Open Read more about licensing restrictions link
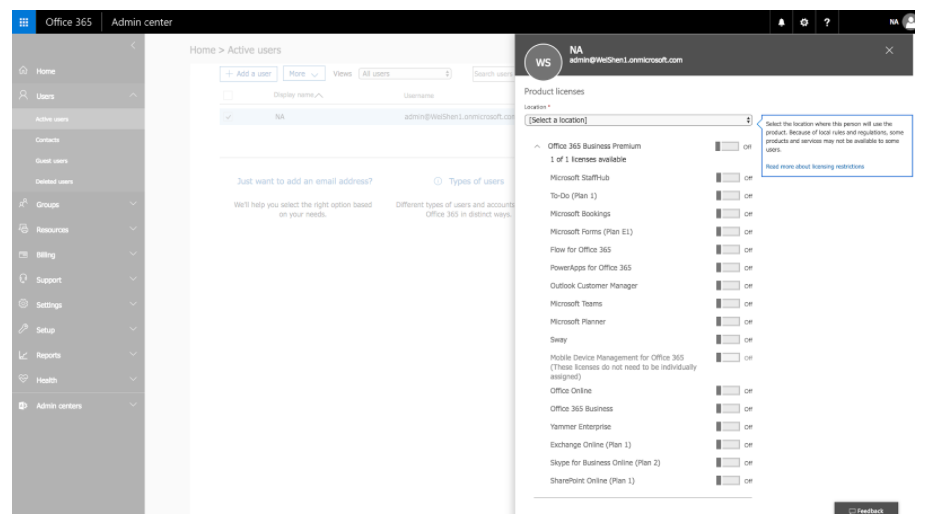 pos(815,166)
